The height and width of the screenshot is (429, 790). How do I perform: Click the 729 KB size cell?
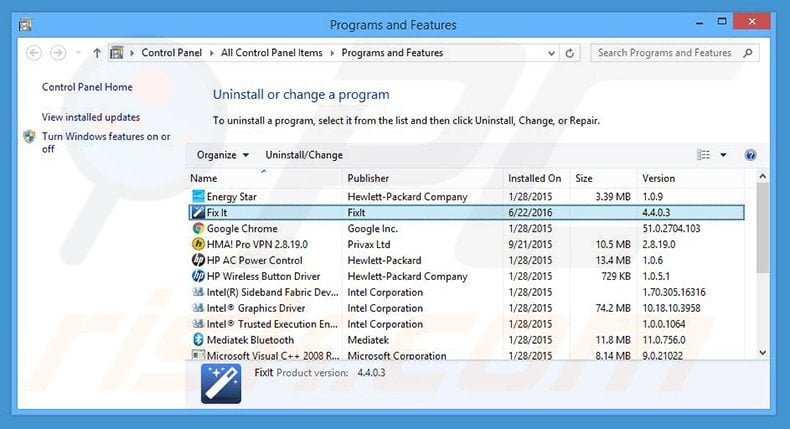coord(616,276)
